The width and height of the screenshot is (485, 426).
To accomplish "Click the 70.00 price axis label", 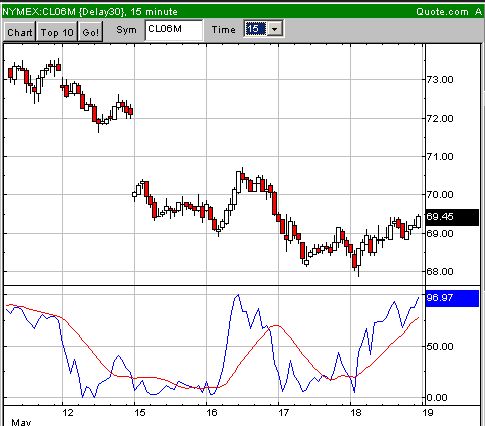I will [440, 194].
